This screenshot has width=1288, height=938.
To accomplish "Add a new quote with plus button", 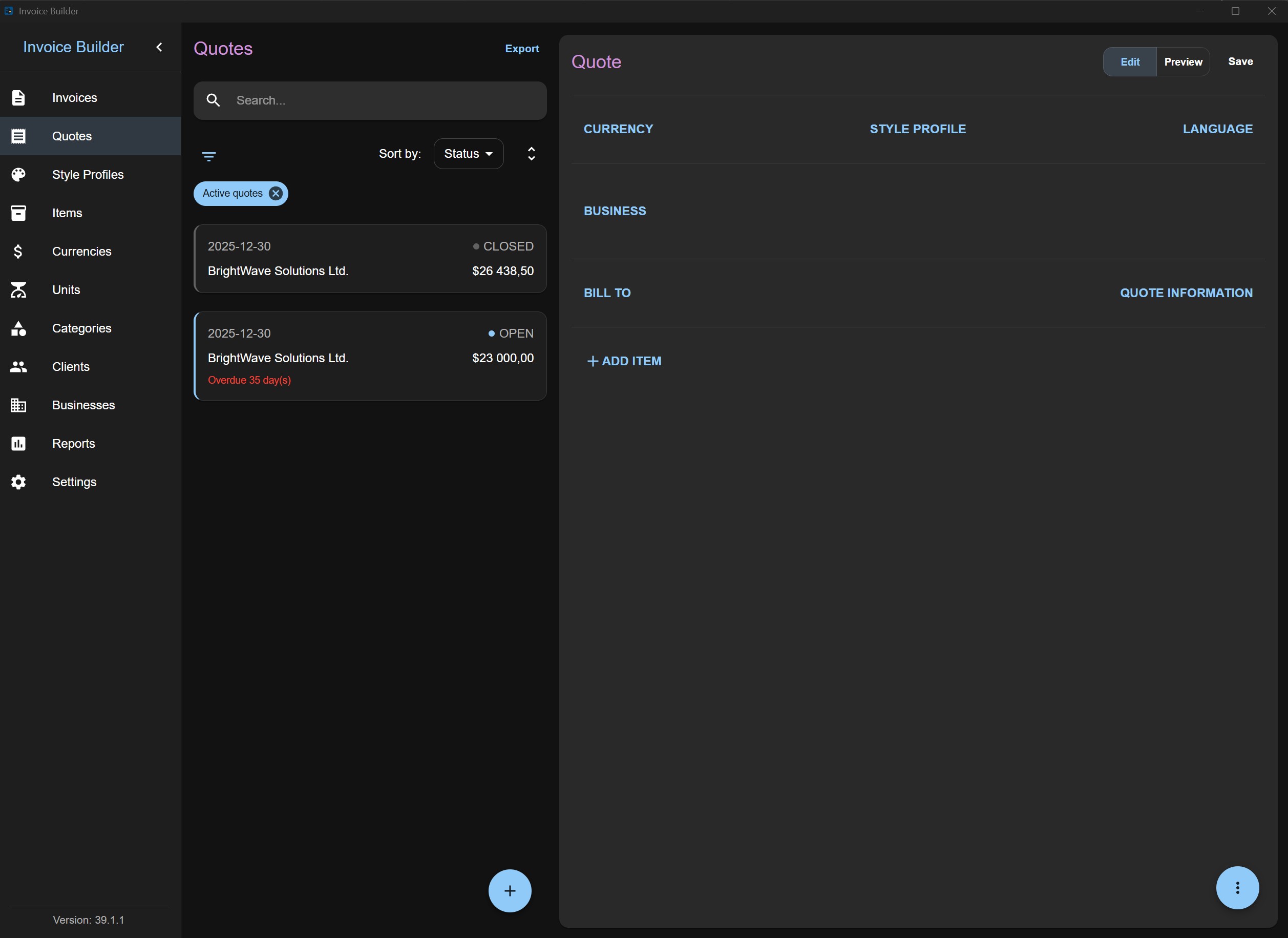I will 510,890.
